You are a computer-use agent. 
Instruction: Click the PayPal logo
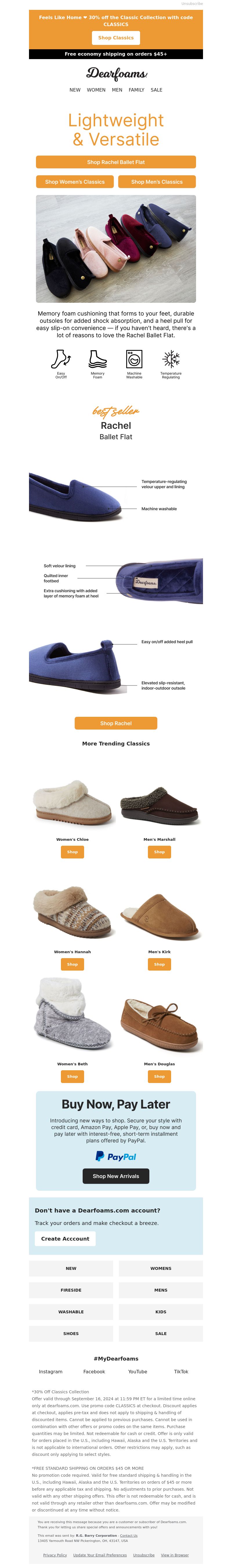click(x=116, y=1156)
